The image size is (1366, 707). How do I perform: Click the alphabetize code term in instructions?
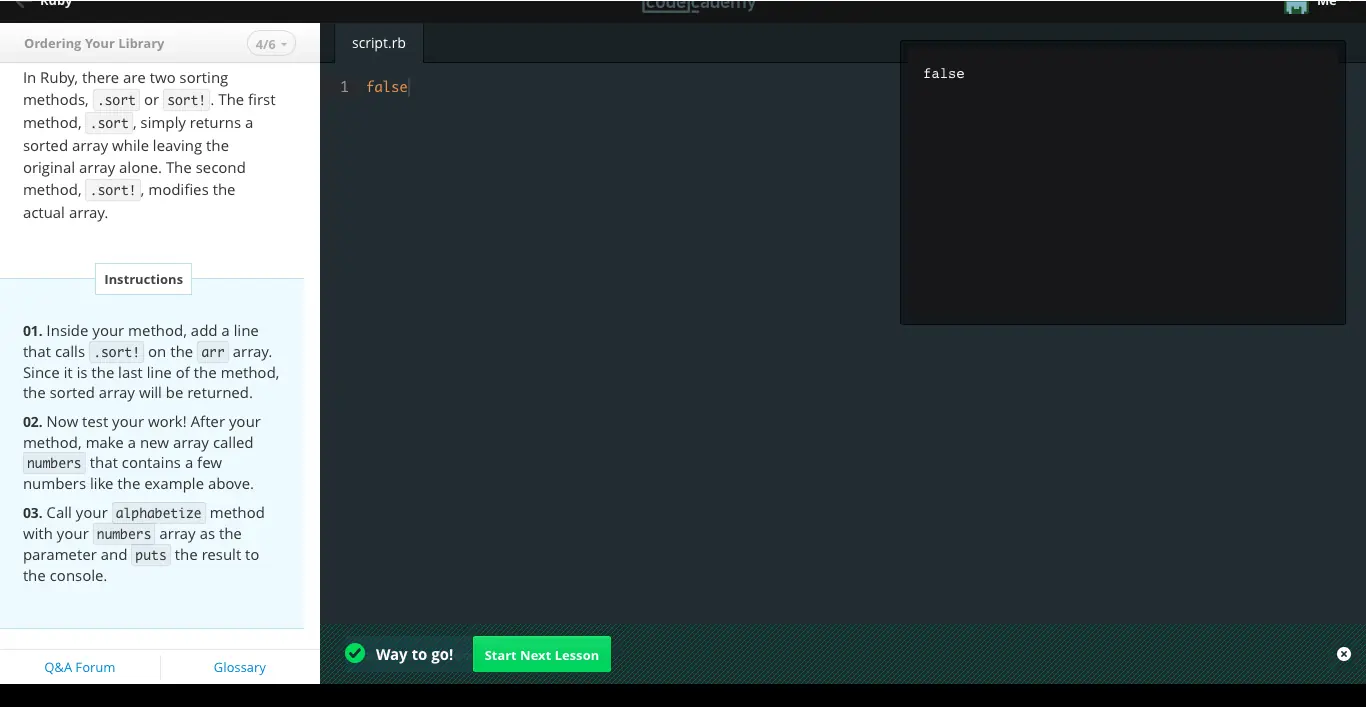158,513
